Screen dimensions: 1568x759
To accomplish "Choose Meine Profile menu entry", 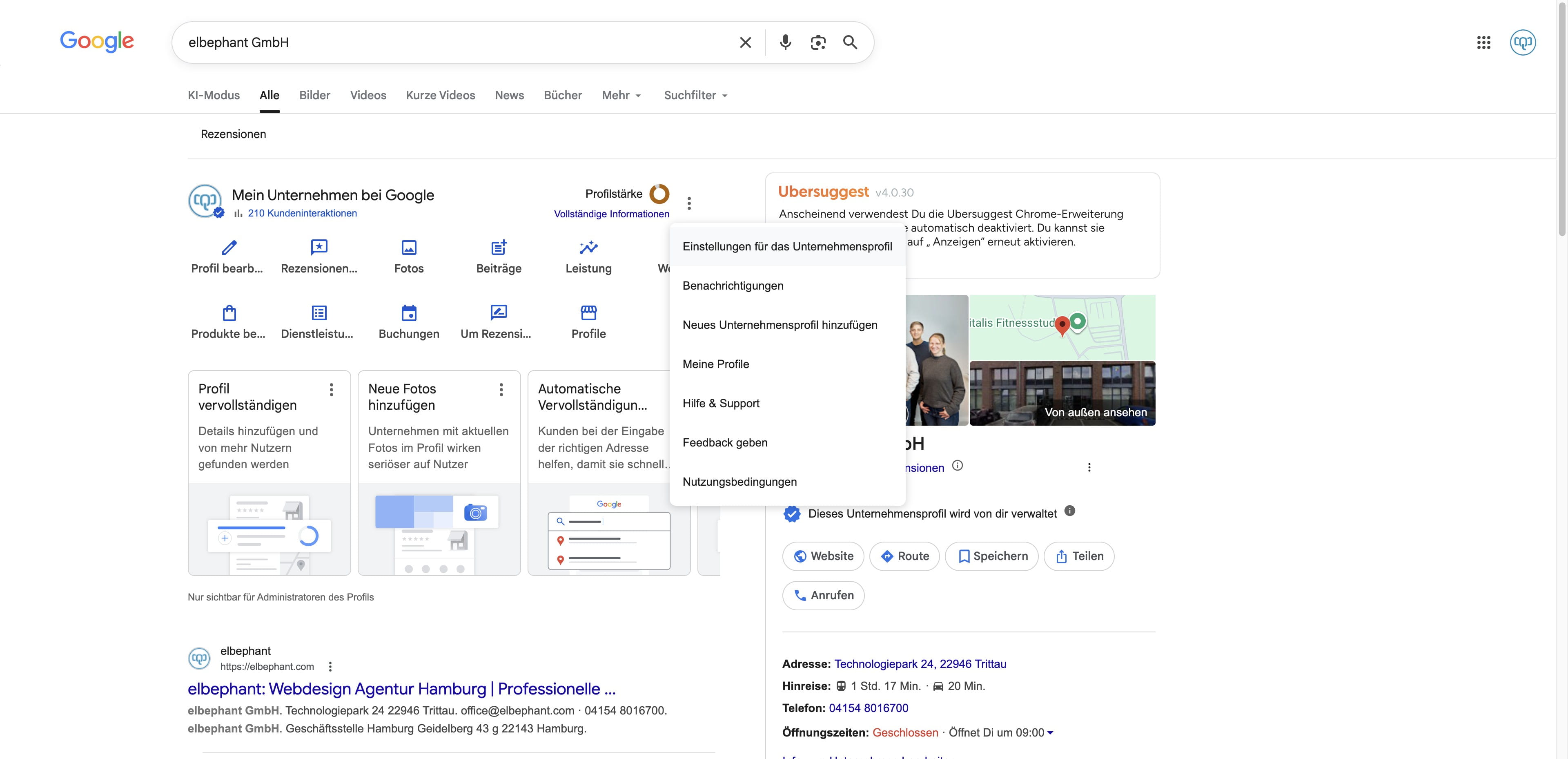I will click(x=787, y=364).
